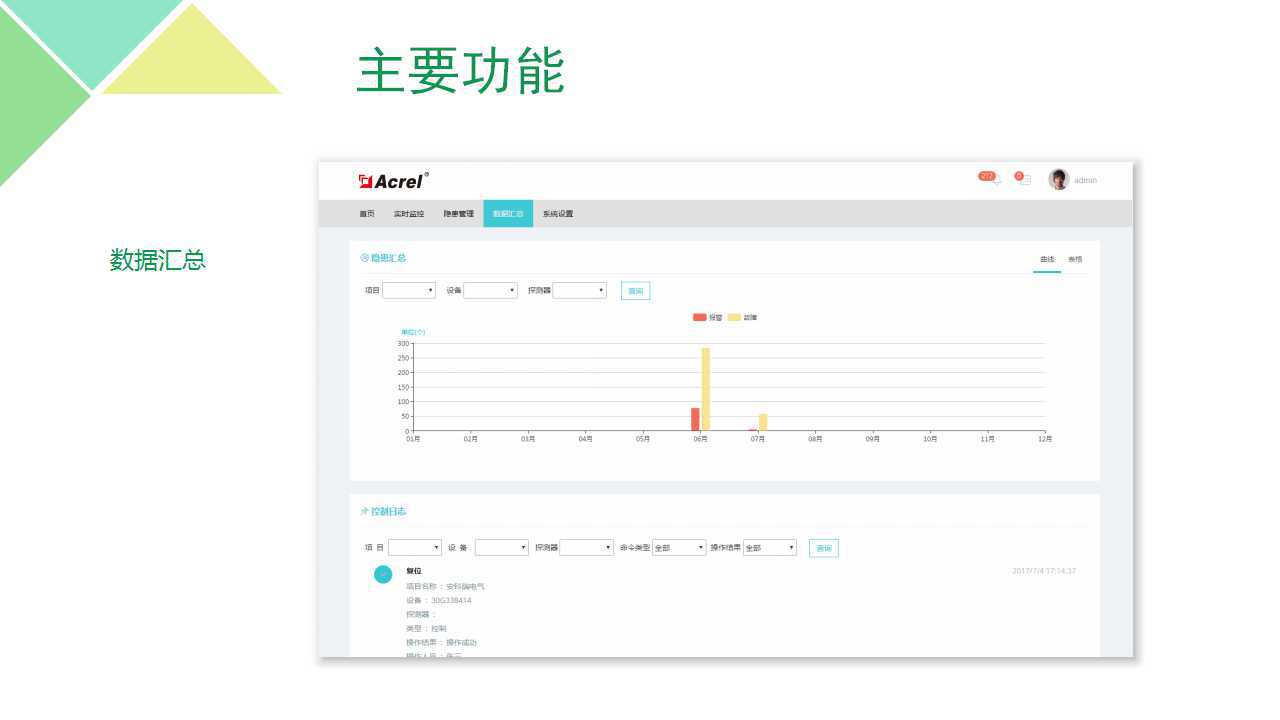Toggle the yellow 故障 legend swatch
Image resolution: width=1280 pixels, height=720 pixels.
click(x=734, y=318)
